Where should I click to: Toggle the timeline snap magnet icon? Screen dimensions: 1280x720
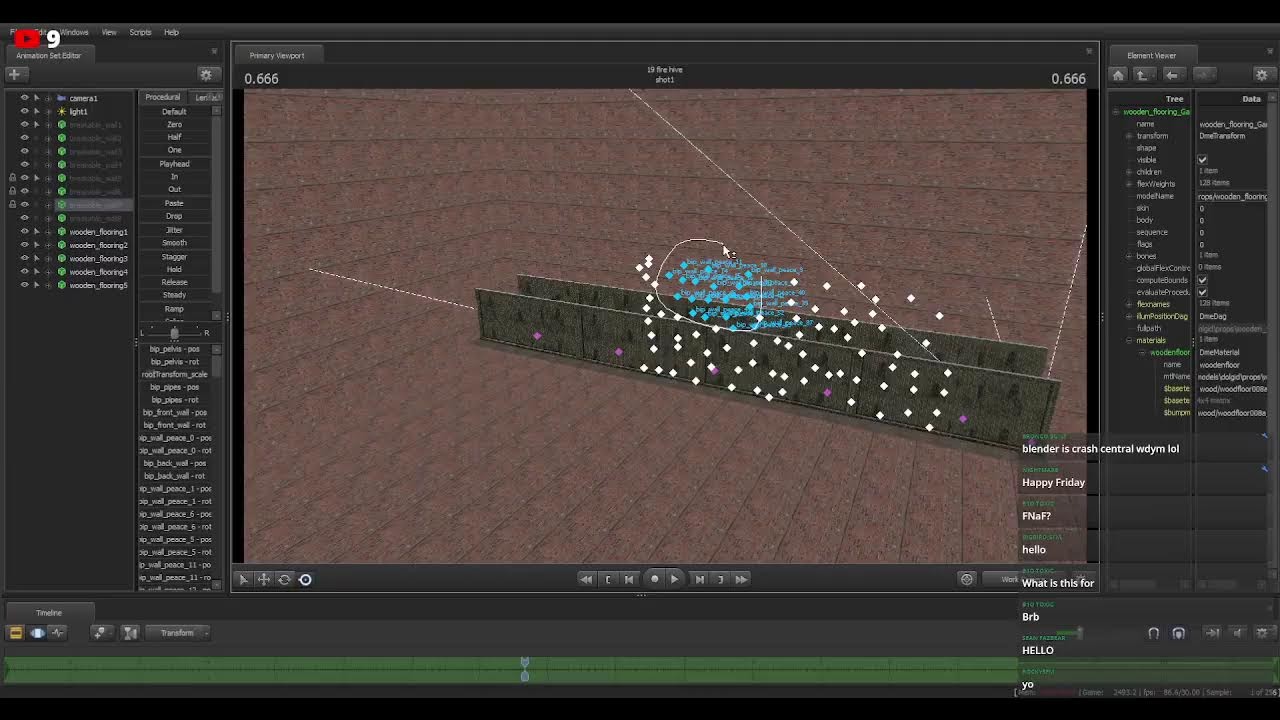[1153, 633]
